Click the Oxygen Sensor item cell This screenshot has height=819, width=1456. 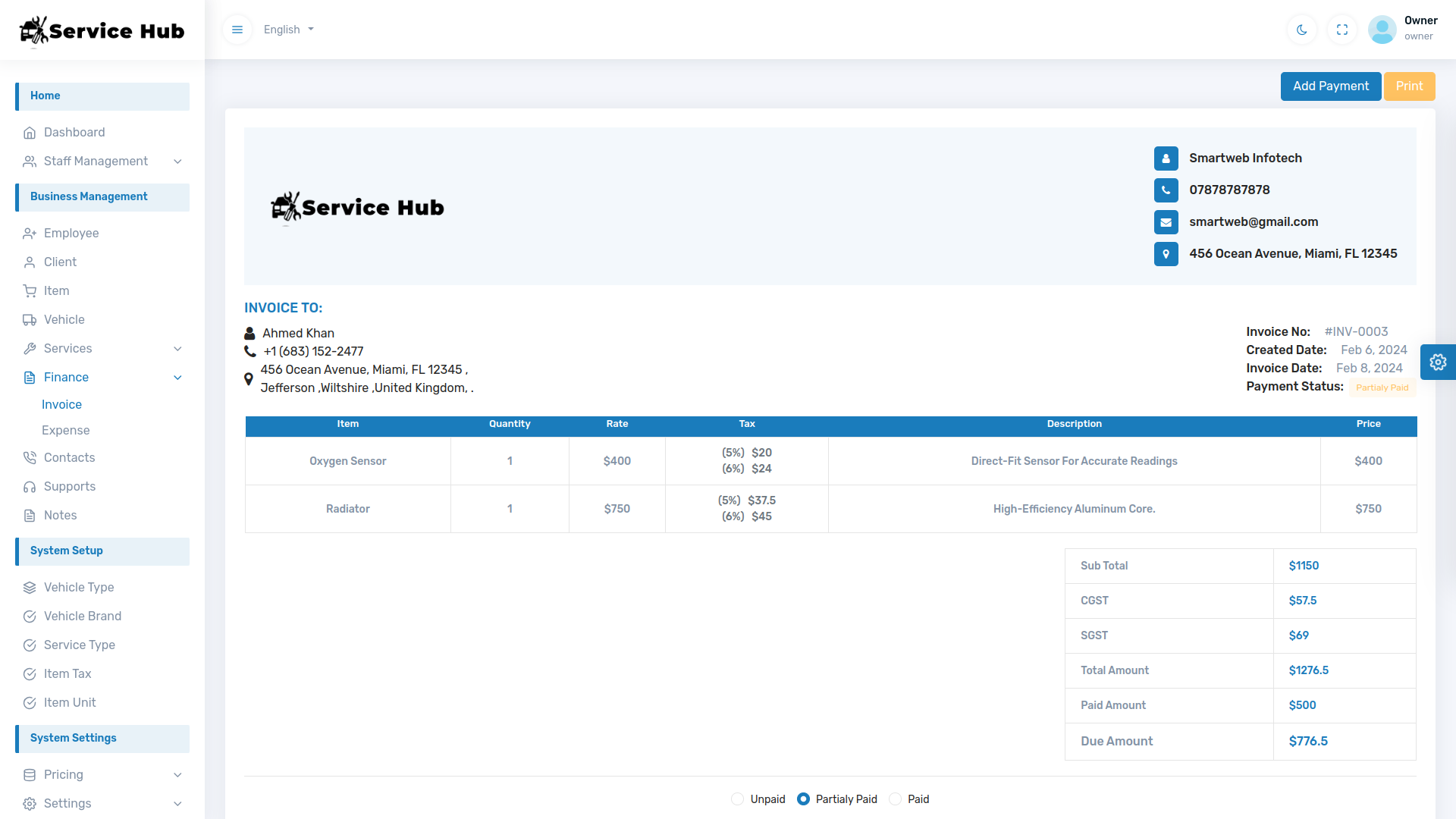[x=348, y=461]
